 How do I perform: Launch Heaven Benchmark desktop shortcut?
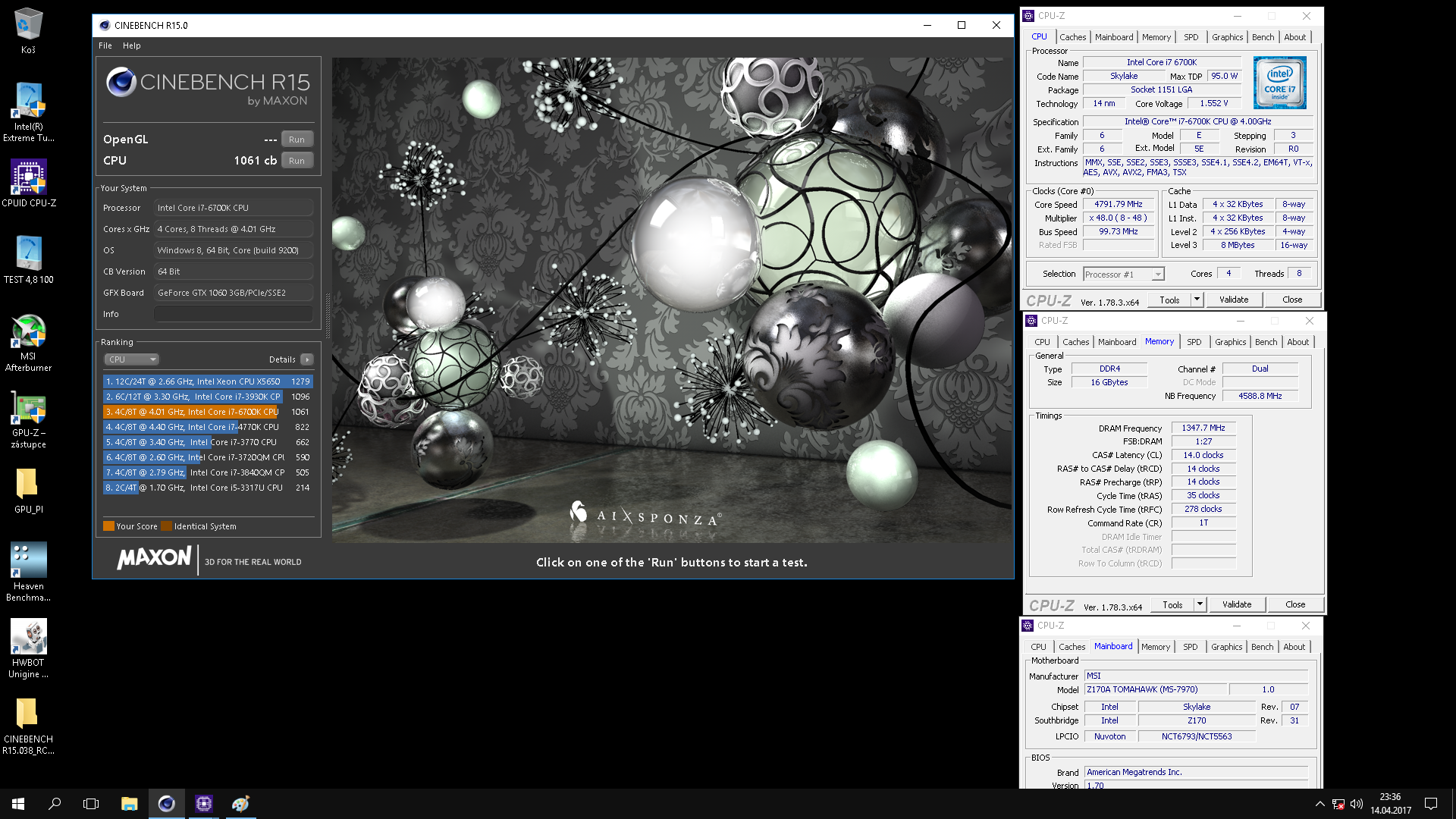tap(28, 572)
